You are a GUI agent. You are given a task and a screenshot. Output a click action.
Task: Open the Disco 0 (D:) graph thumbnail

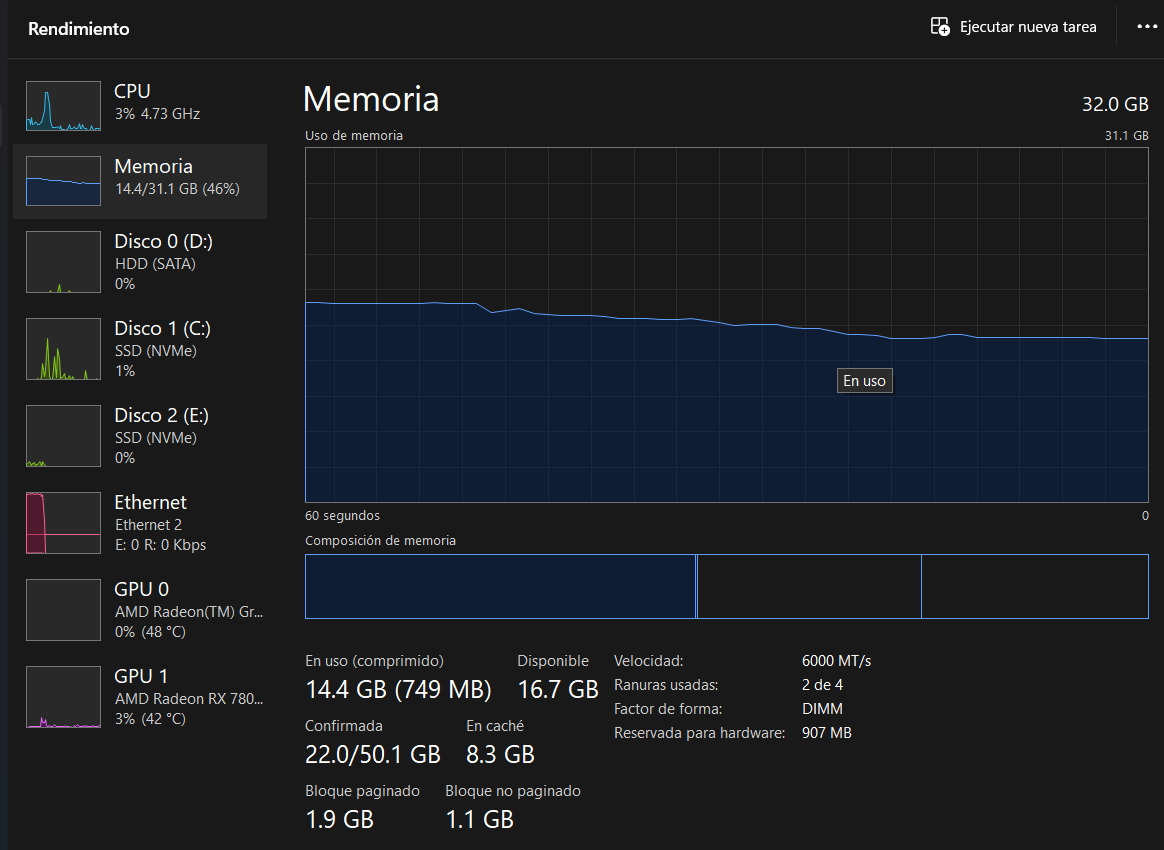pos(63,262)
